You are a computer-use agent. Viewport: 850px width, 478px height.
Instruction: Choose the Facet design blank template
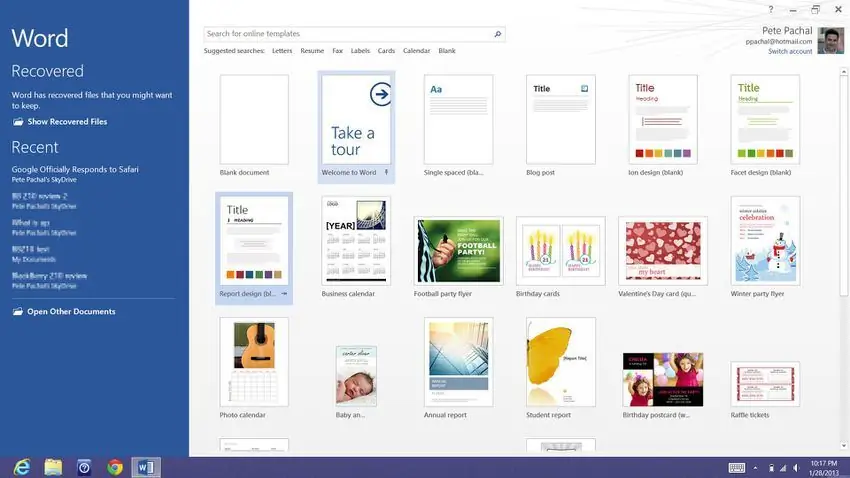pos(765,119)
